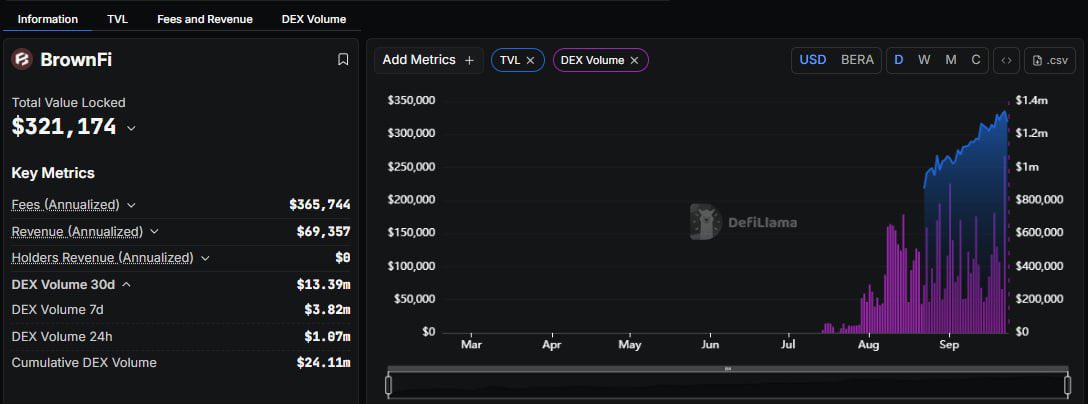Remove the DEX Volume metric chip
Screen dimensions: 1088x404
(x=634, y=60)
